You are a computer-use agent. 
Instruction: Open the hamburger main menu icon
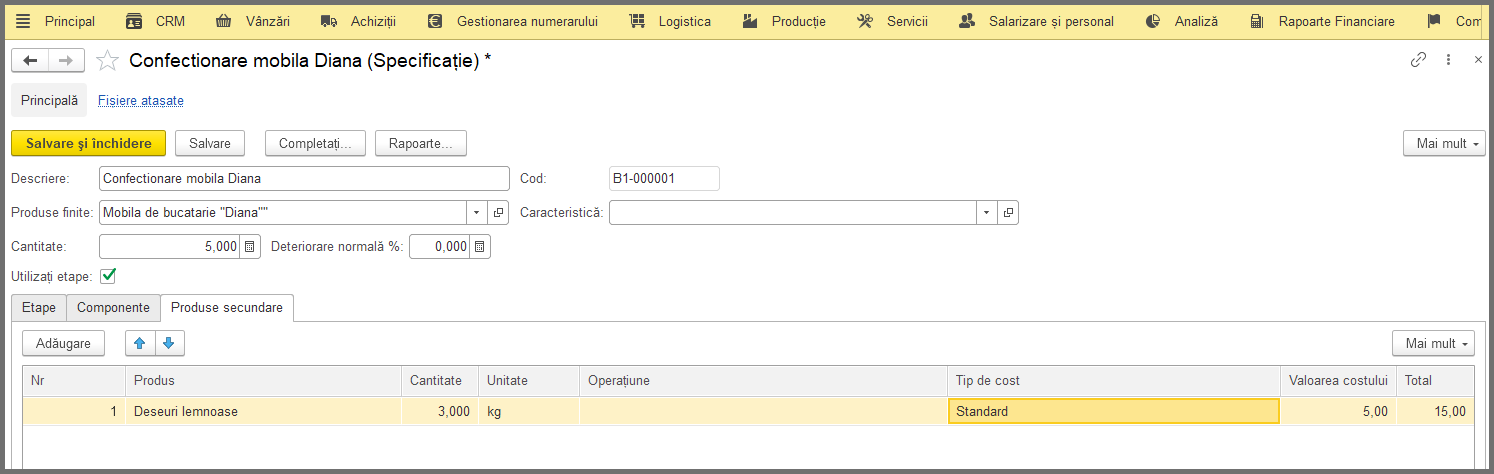pyautogui.click(x=24, y=21)
